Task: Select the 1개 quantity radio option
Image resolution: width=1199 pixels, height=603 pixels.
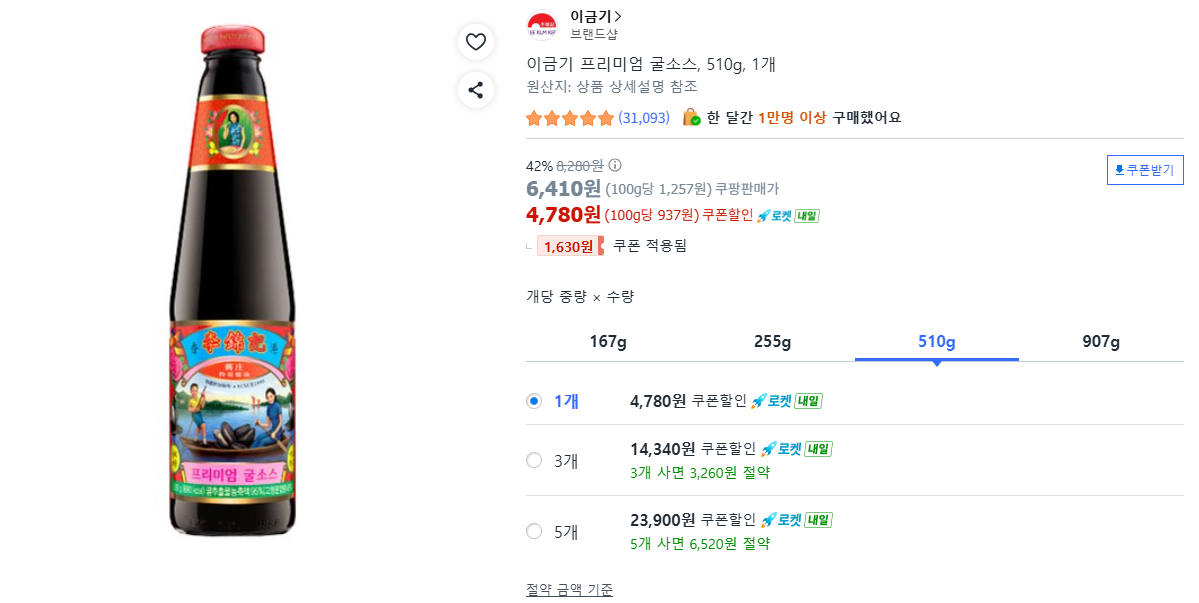Action: [534, 401]
